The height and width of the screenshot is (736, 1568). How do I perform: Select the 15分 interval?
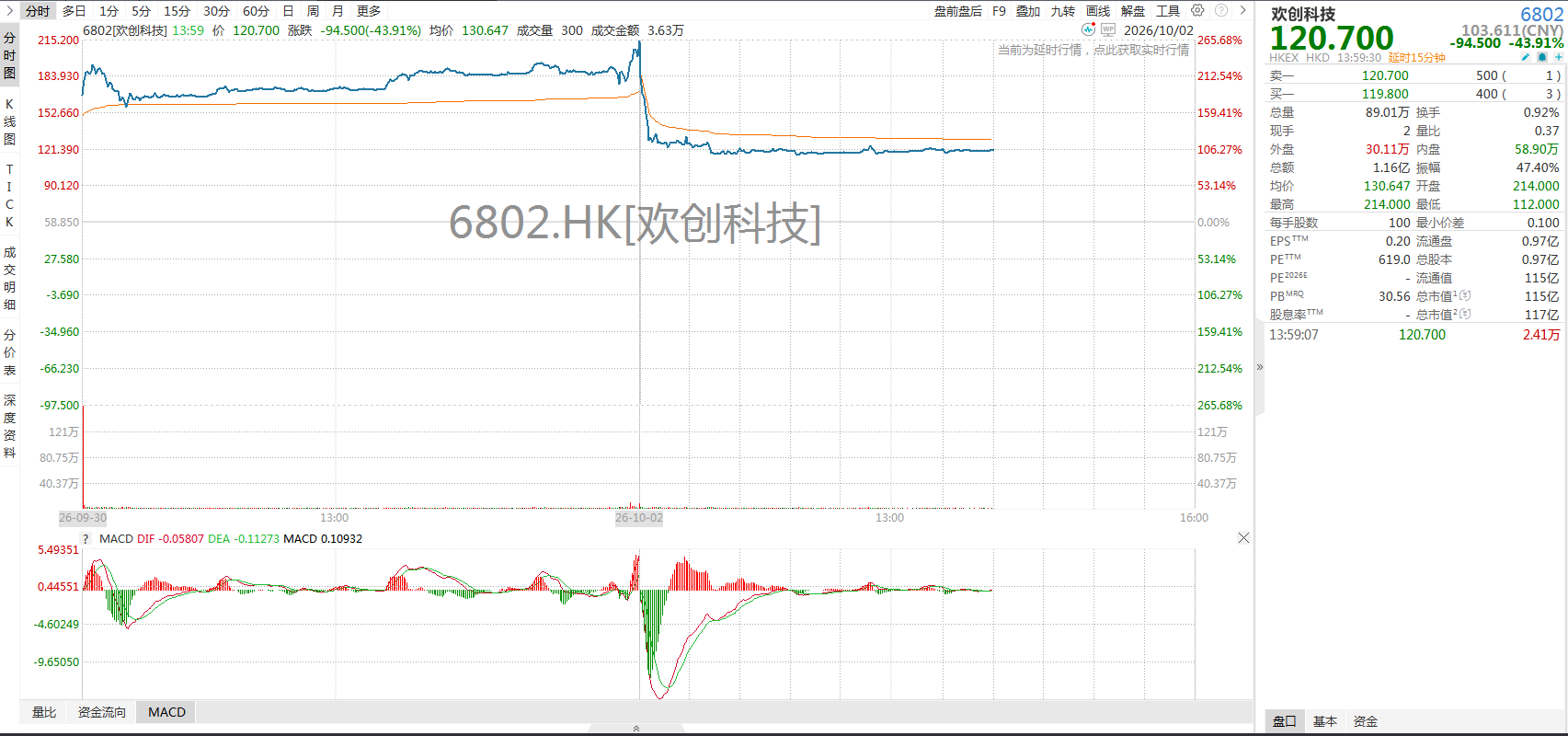[177, 11]
